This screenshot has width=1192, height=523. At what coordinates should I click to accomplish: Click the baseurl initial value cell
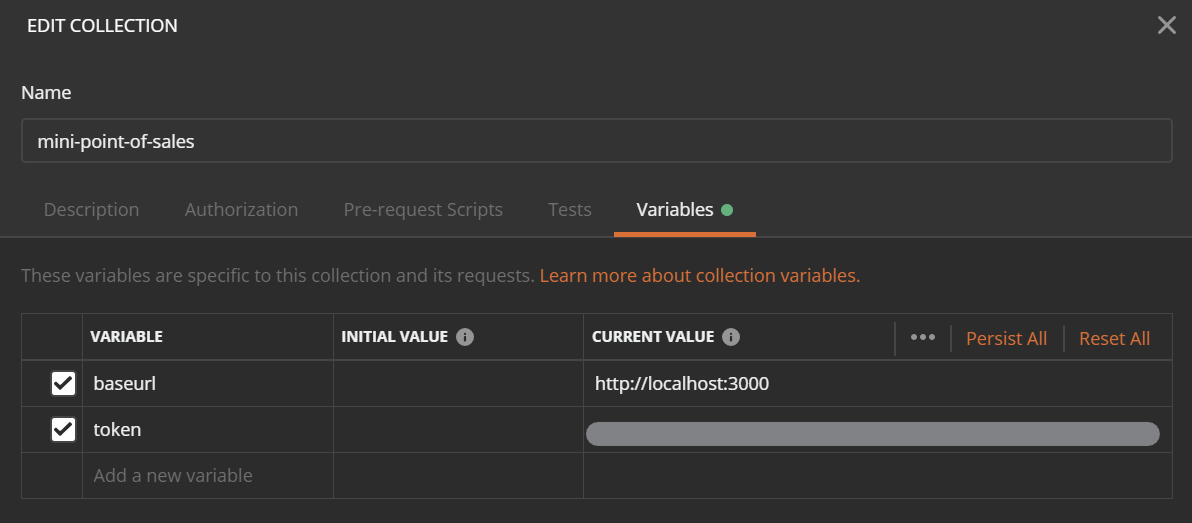click(458, 384)
